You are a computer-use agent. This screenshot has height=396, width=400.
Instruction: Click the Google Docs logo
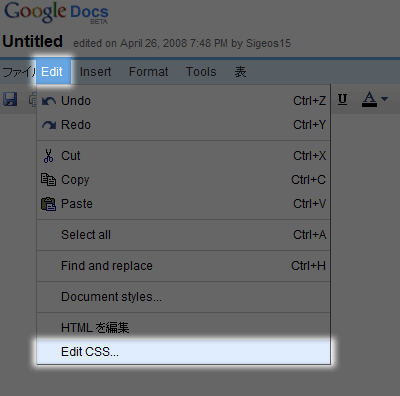click(x=56, y=13)
